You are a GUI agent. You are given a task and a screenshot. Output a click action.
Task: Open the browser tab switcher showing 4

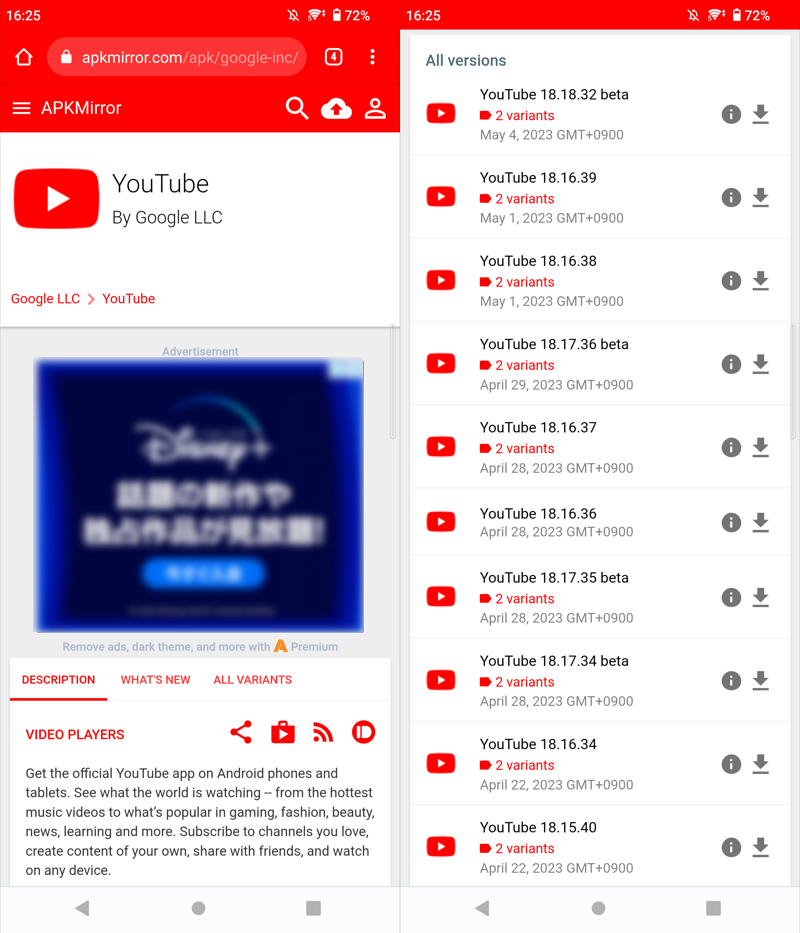pos(333,57)
